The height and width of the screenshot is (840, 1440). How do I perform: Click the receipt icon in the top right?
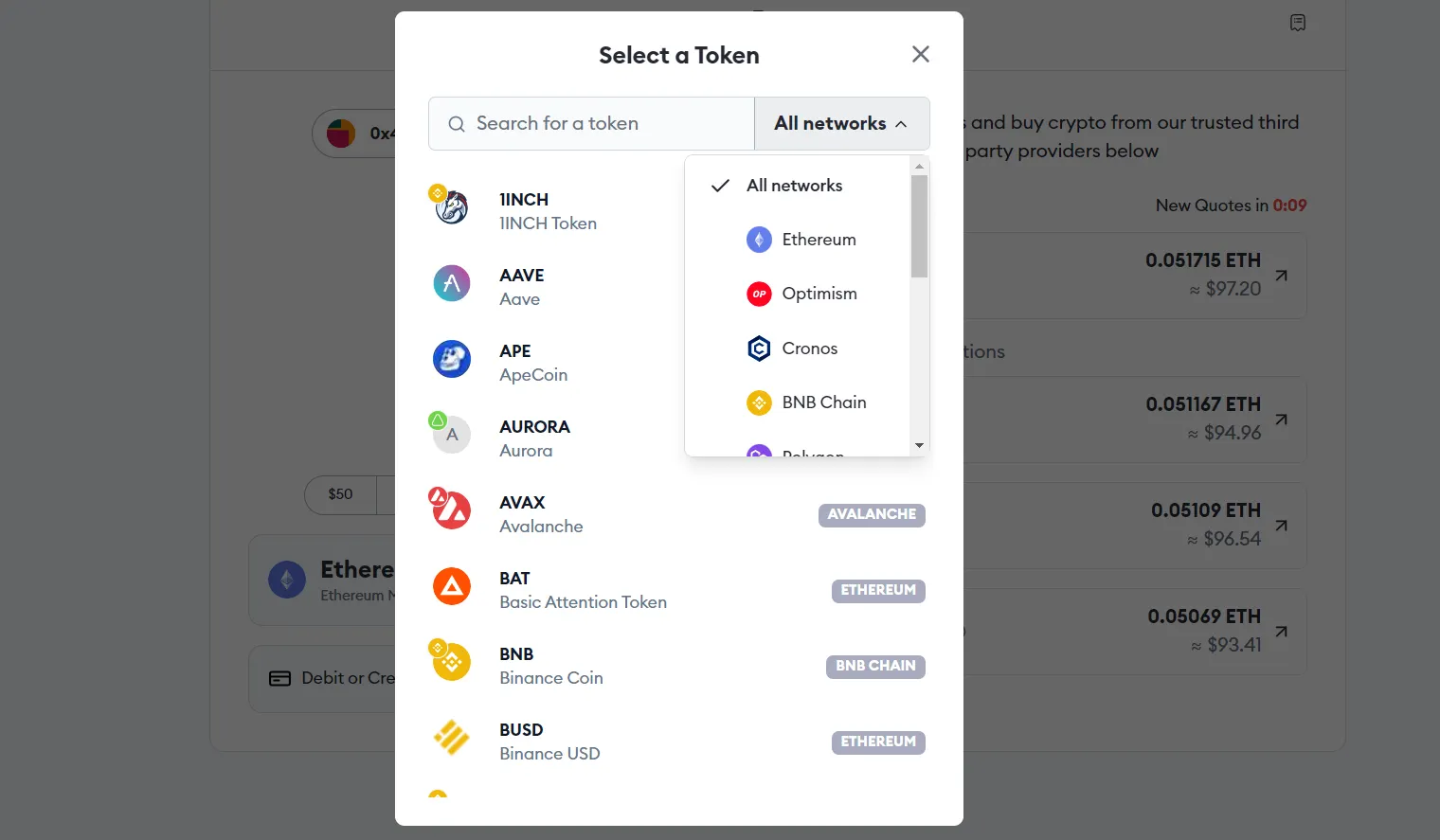click(x=1298, y=23)
